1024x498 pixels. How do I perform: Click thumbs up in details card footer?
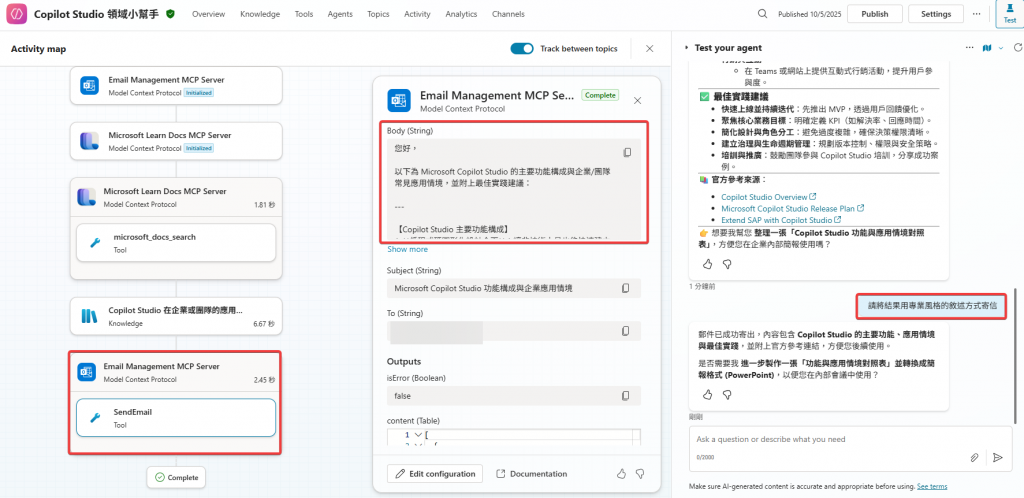[622, 473]
